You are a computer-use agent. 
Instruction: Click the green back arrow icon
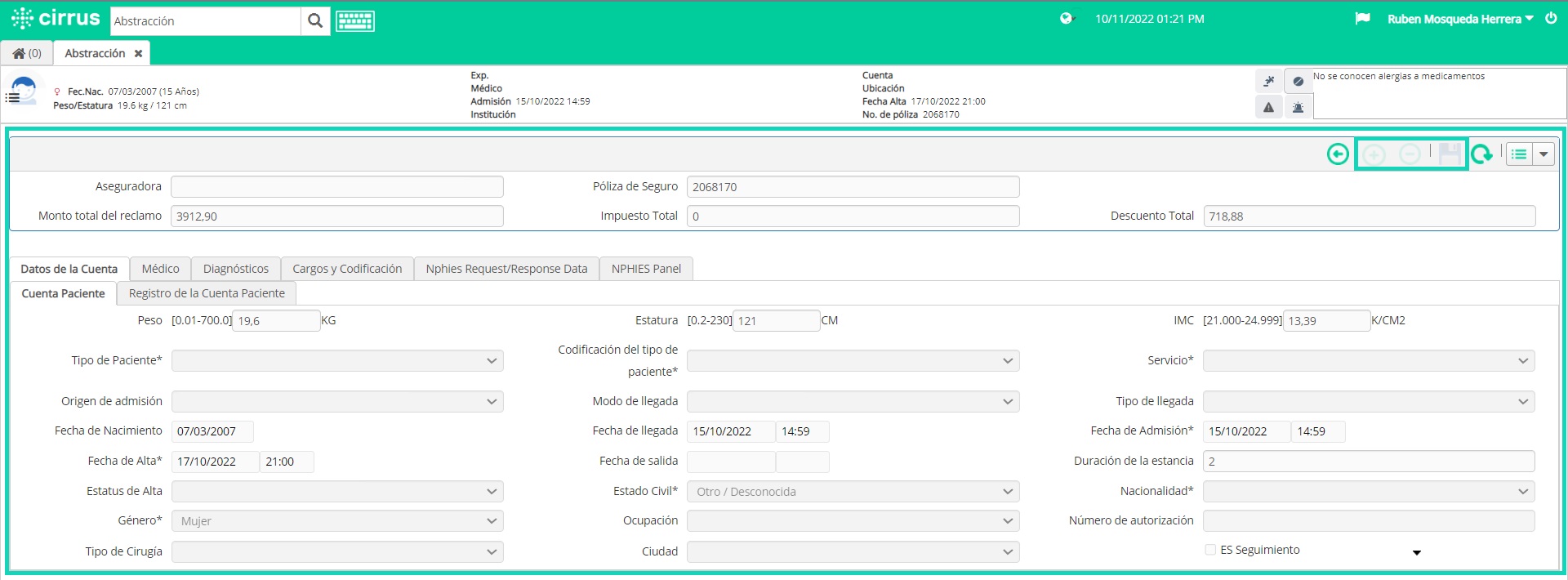click(x=1338, y=154)
